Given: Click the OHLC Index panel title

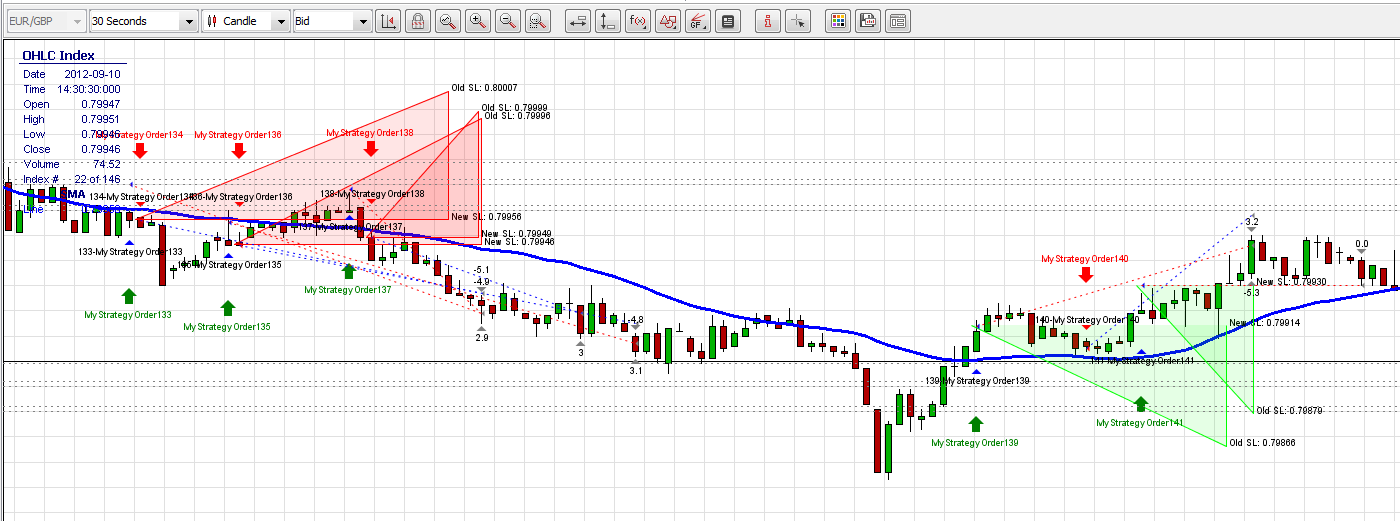Looking at the screenshot, I should coord(59,56).
